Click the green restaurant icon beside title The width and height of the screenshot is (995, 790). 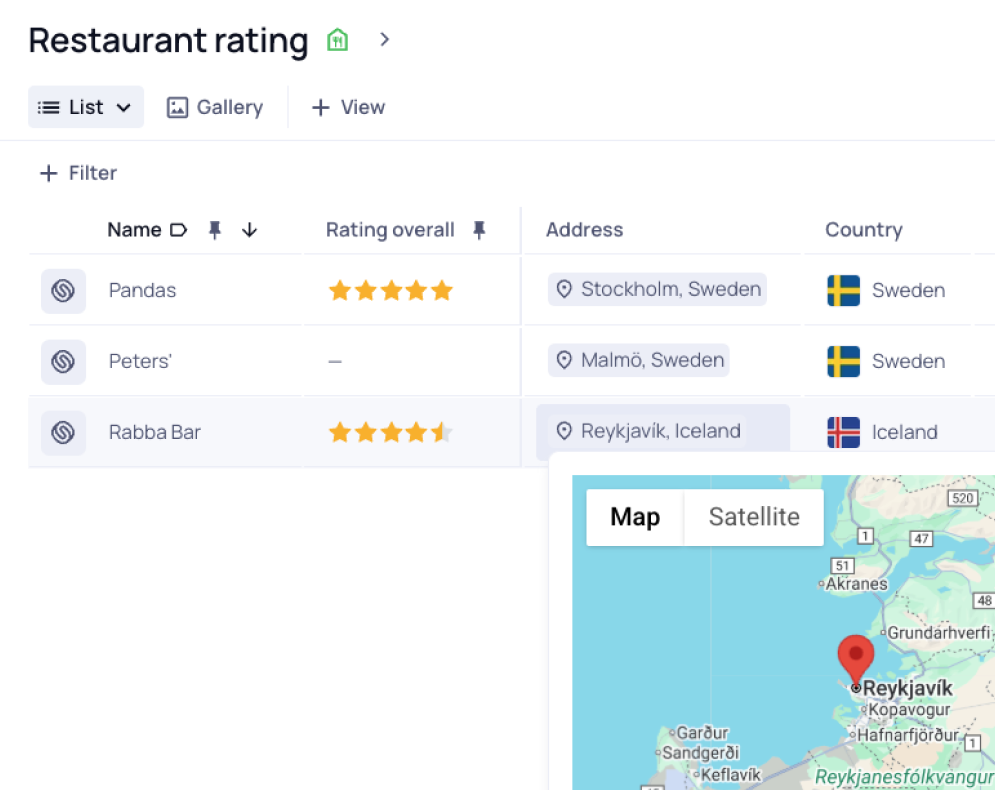[338, 41]
